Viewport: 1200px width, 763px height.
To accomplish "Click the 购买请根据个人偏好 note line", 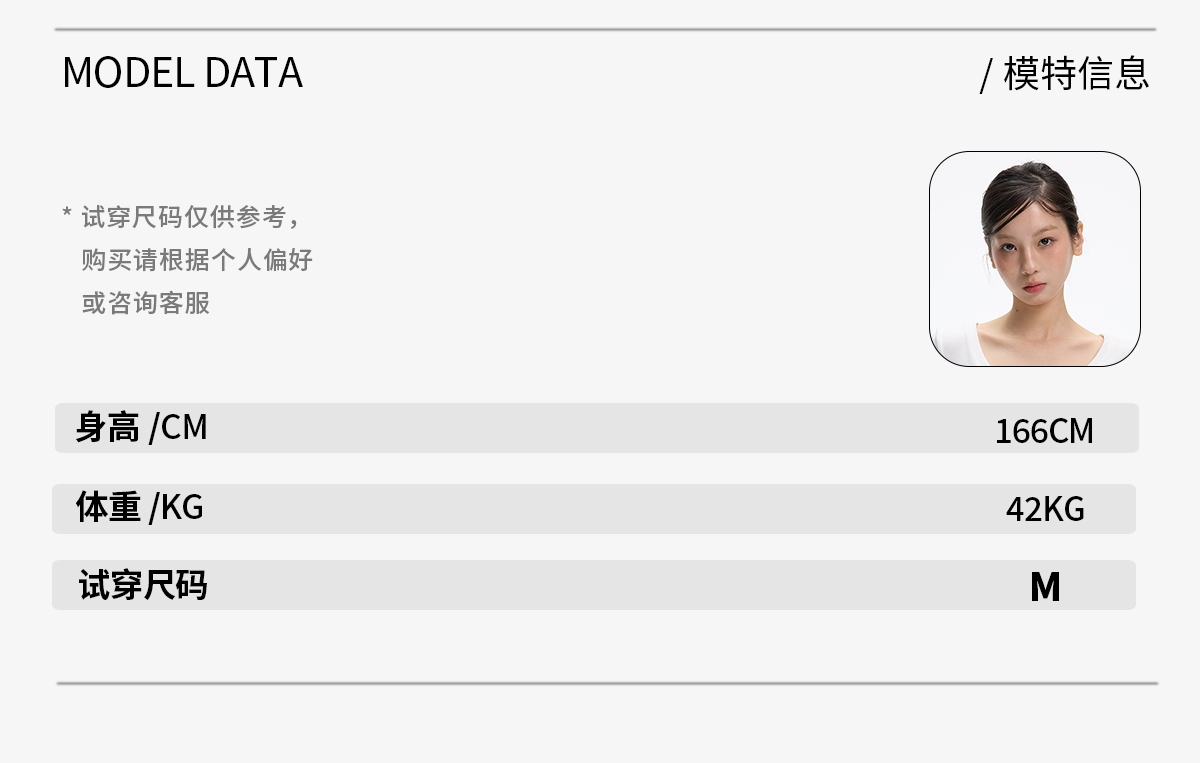I will (x=197, y=260).
